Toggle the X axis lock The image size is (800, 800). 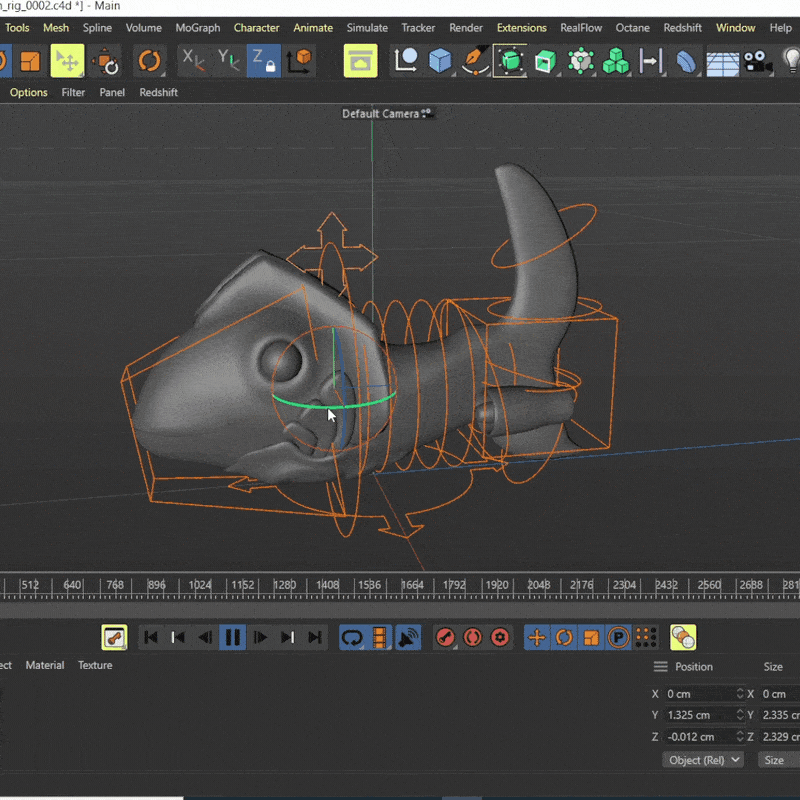pyautogui.click(x=193, y=61)
